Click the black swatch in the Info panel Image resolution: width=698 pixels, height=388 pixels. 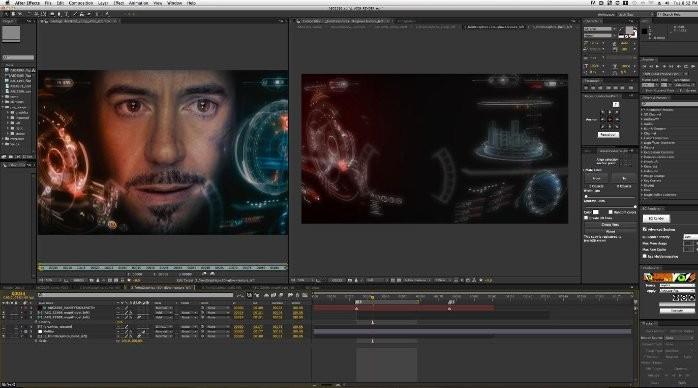click(645, 32)
